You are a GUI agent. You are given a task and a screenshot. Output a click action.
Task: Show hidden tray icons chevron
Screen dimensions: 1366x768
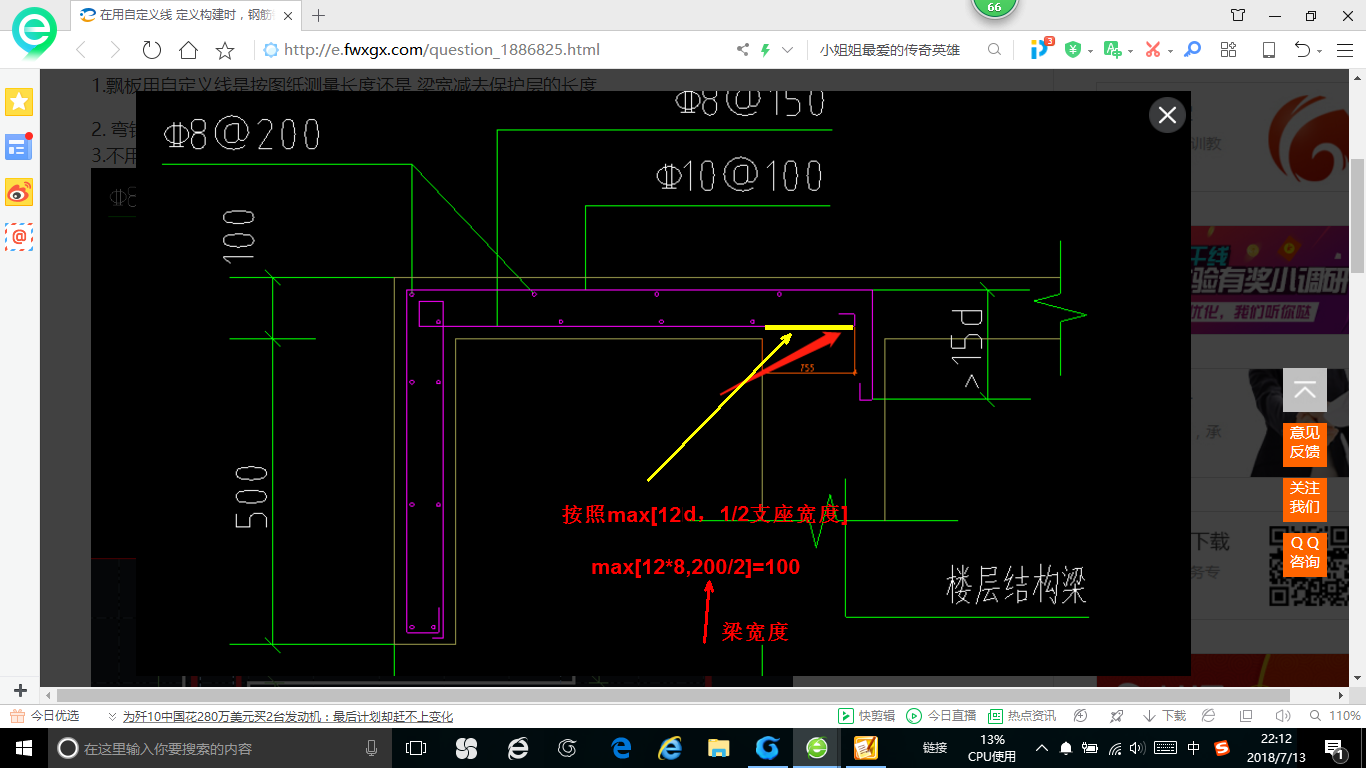point(1041,748)
